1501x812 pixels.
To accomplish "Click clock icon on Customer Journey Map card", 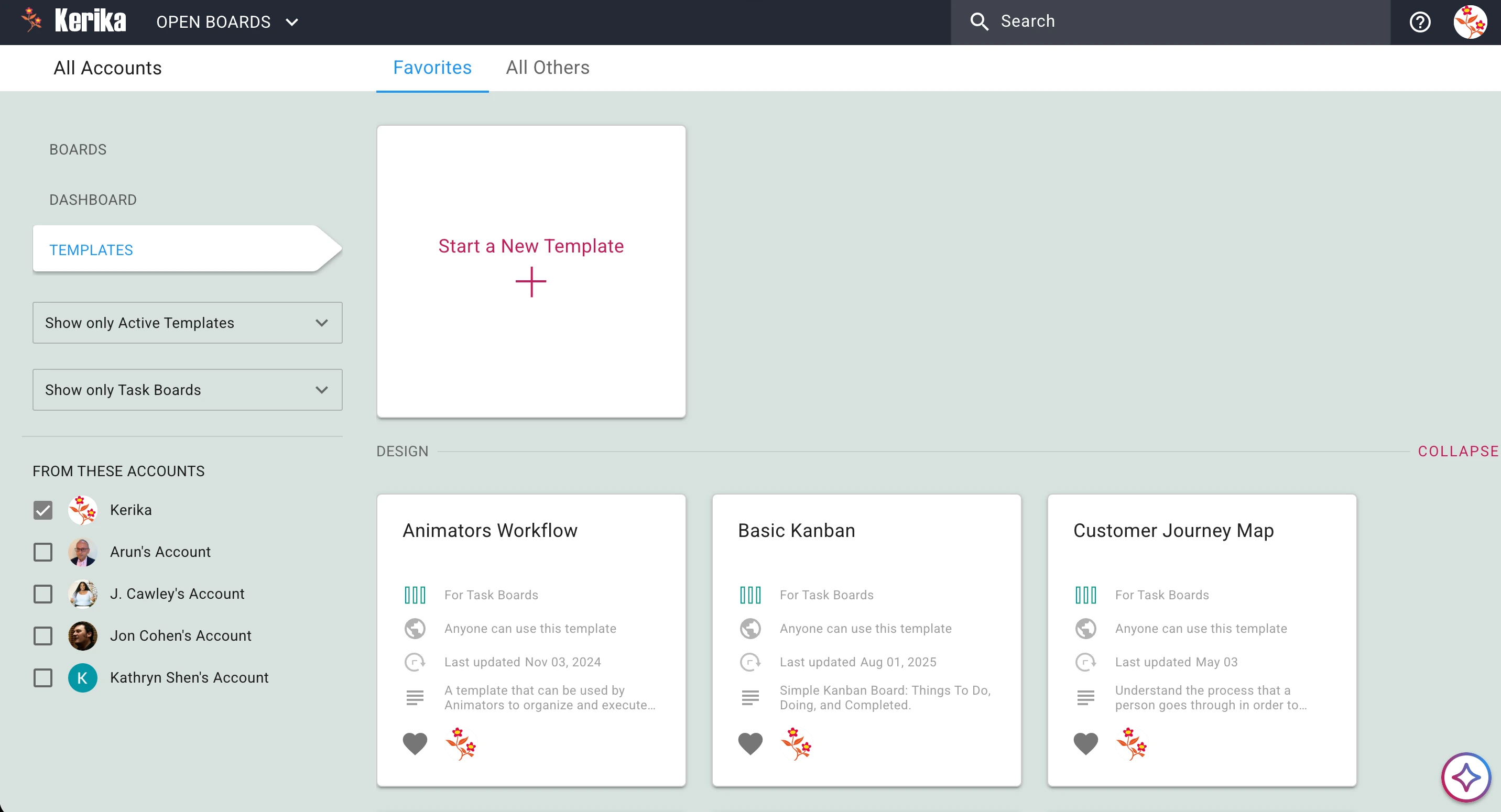I will [x=1085, y=662].
